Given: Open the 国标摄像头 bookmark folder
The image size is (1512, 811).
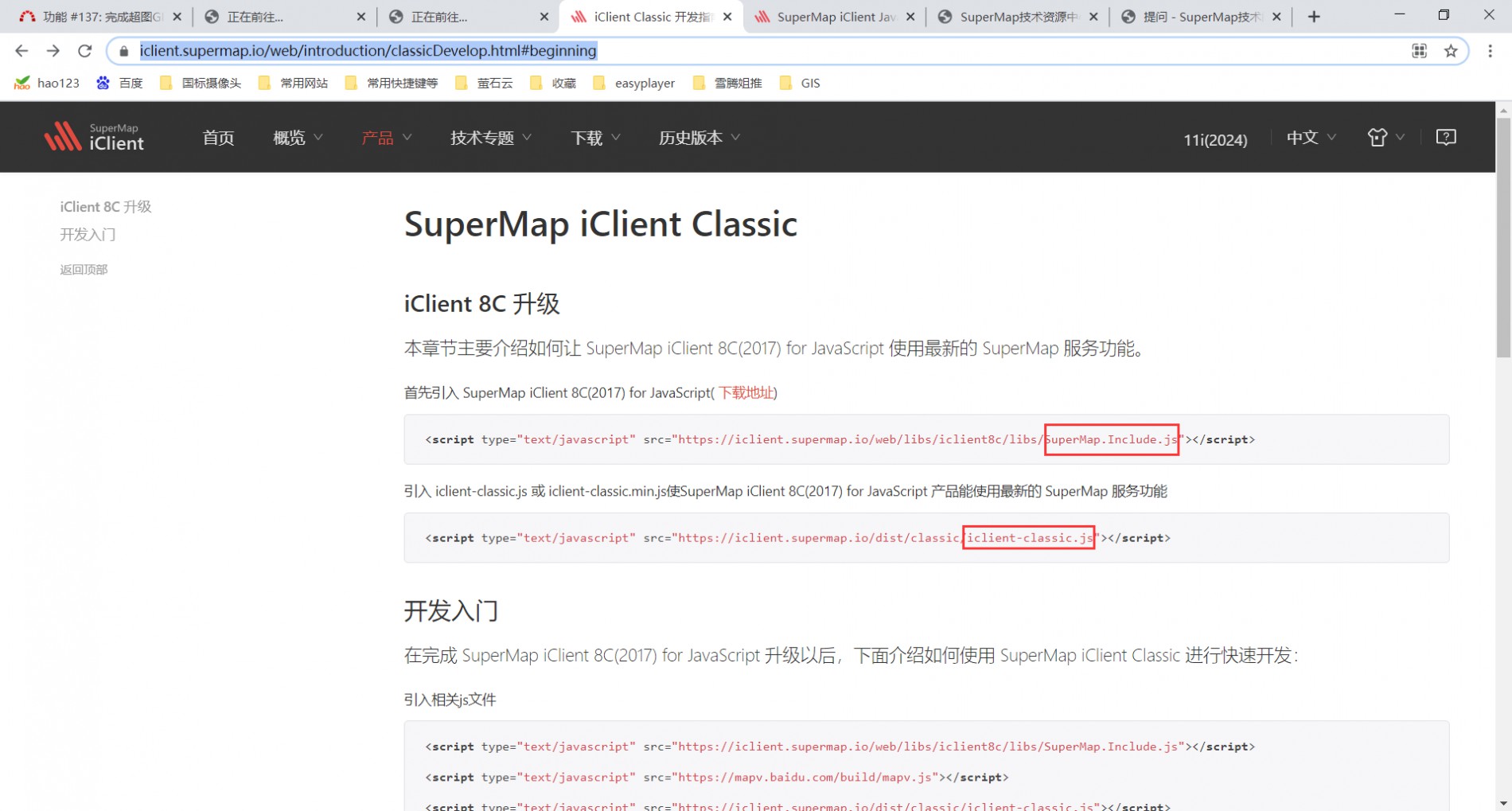Looking at the screenshot, I should pos(201,83).
